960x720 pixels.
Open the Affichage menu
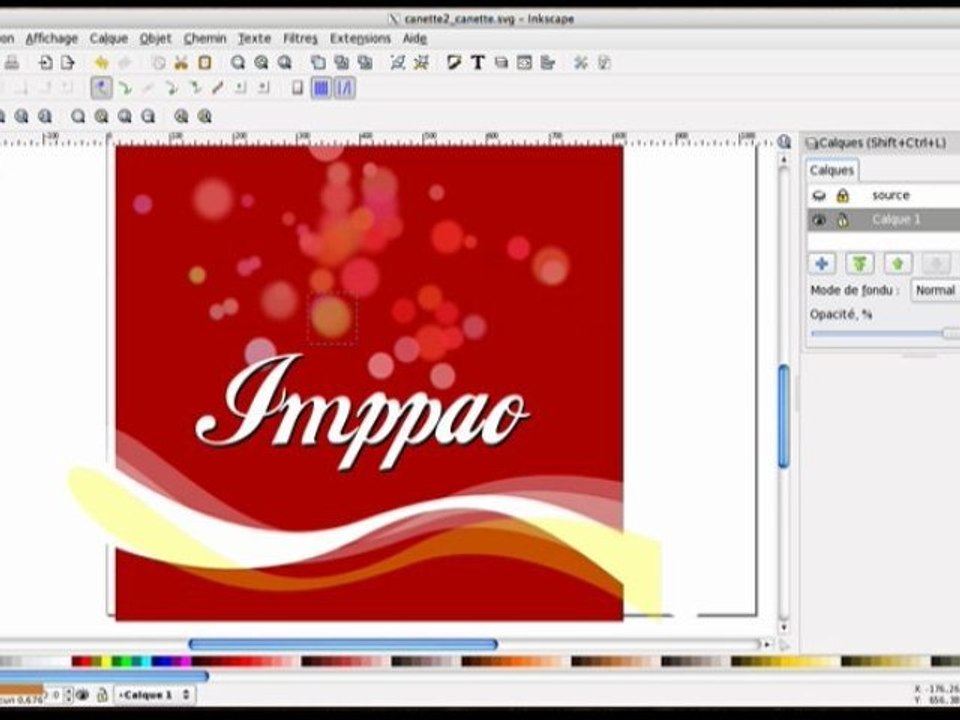coord(52,39)
